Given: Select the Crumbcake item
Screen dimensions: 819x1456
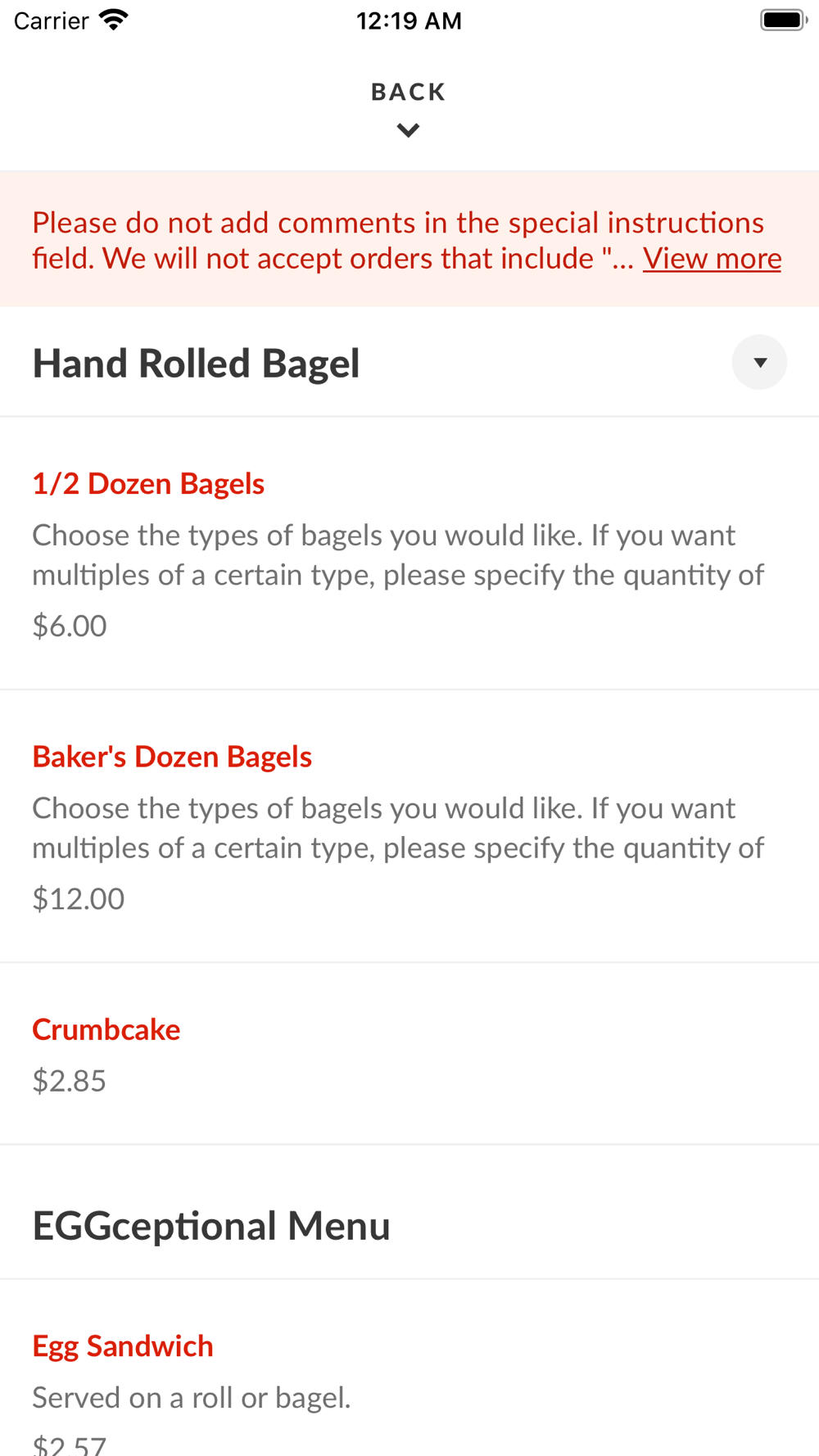Looking at the screenshot, I should point(106,1029).
